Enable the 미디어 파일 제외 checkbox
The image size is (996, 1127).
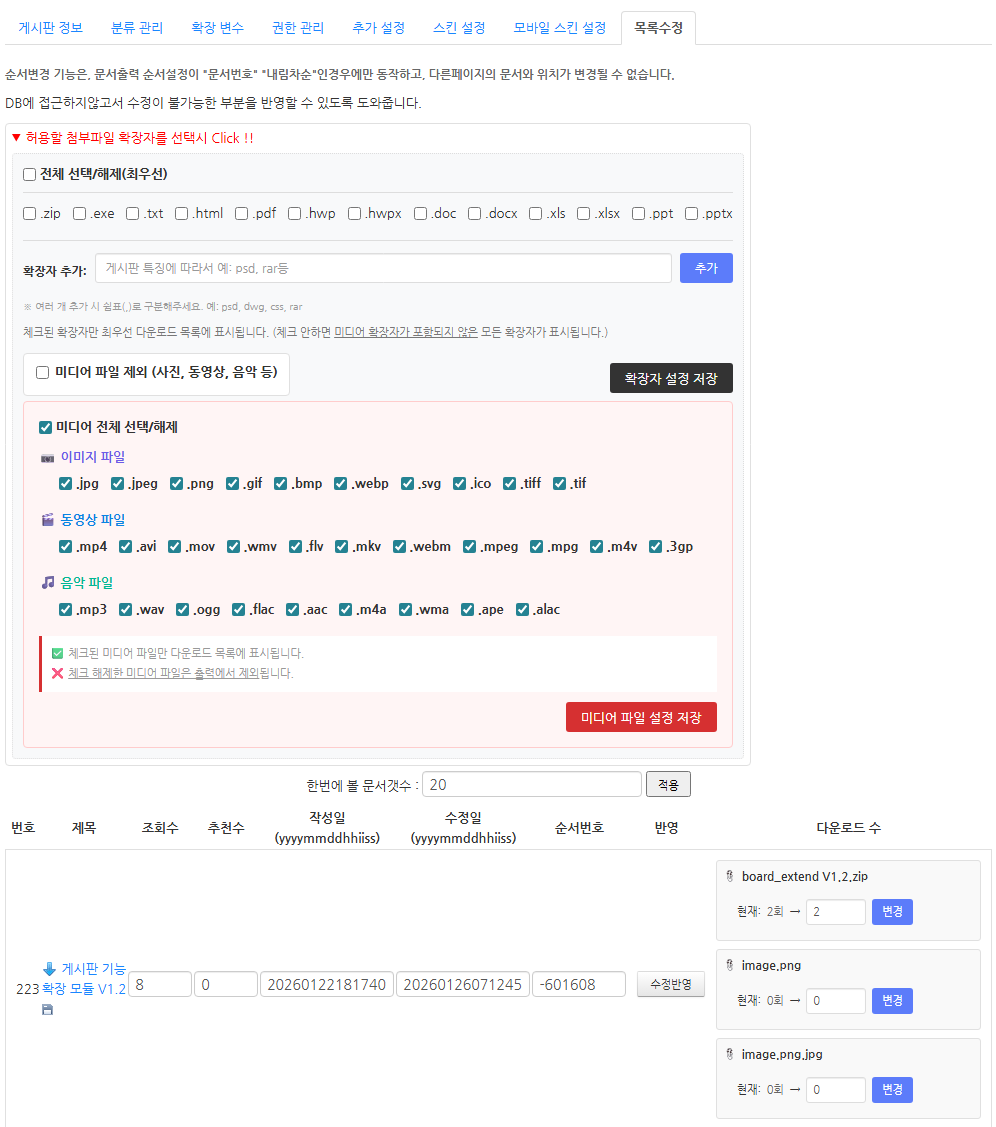point(43,373)
